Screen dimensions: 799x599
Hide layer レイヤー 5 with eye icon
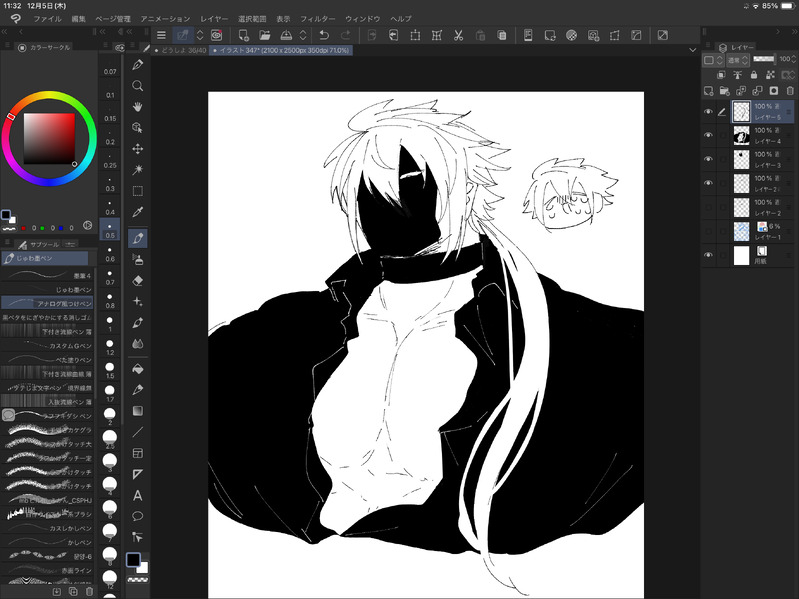pos(708,112)
